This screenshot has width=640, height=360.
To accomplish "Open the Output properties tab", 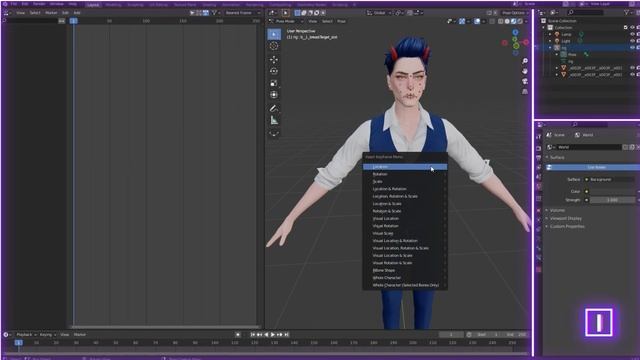I will click(x=538, y=158).
